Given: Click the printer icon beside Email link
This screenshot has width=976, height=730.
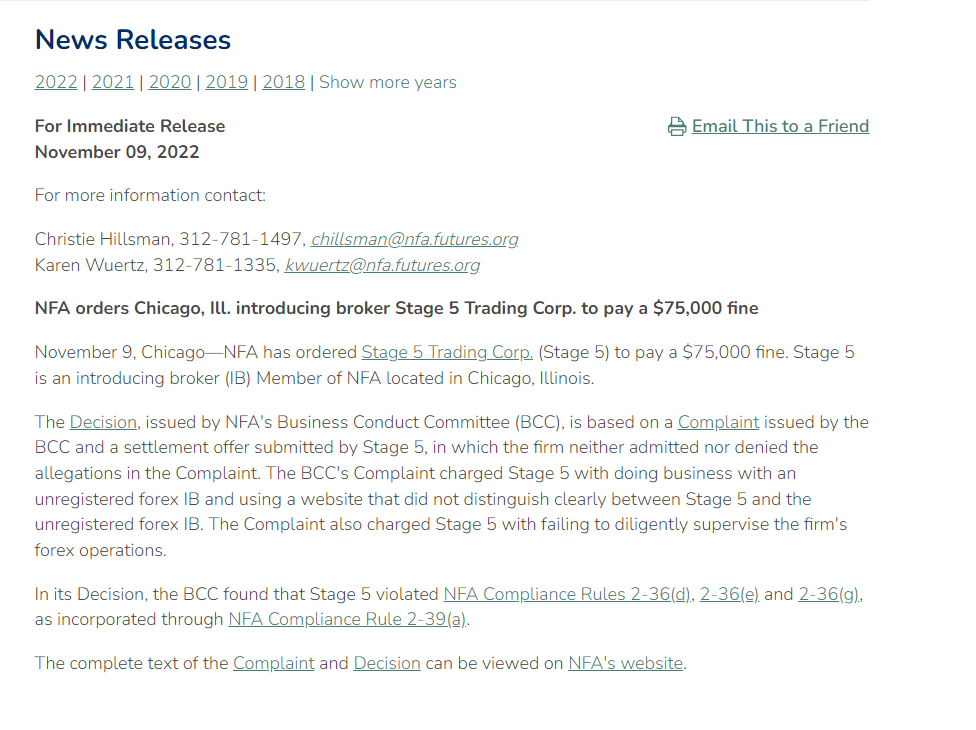Looking at the screenshot, I should [x=677, y=127].
